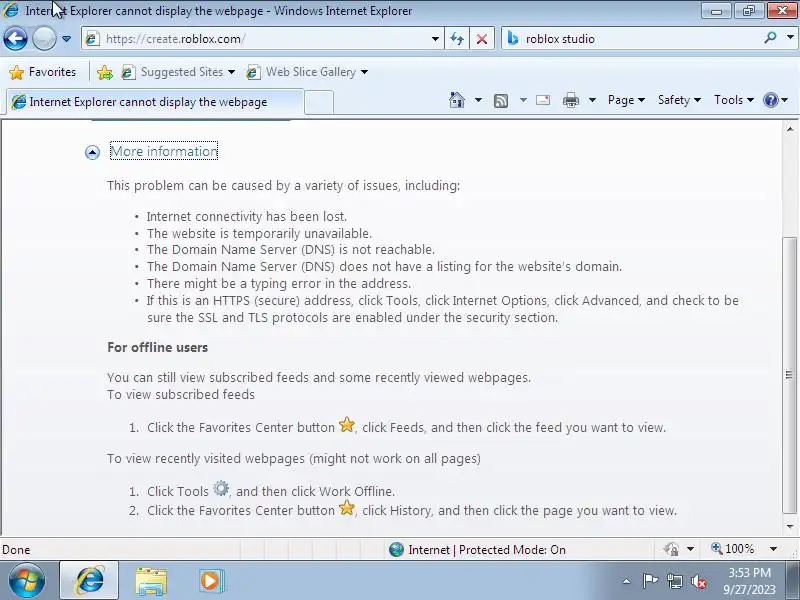Go to the Home page icon
The height and width of the screenshot is (600, 800).
pyautogui.click(x=457, y=100)
